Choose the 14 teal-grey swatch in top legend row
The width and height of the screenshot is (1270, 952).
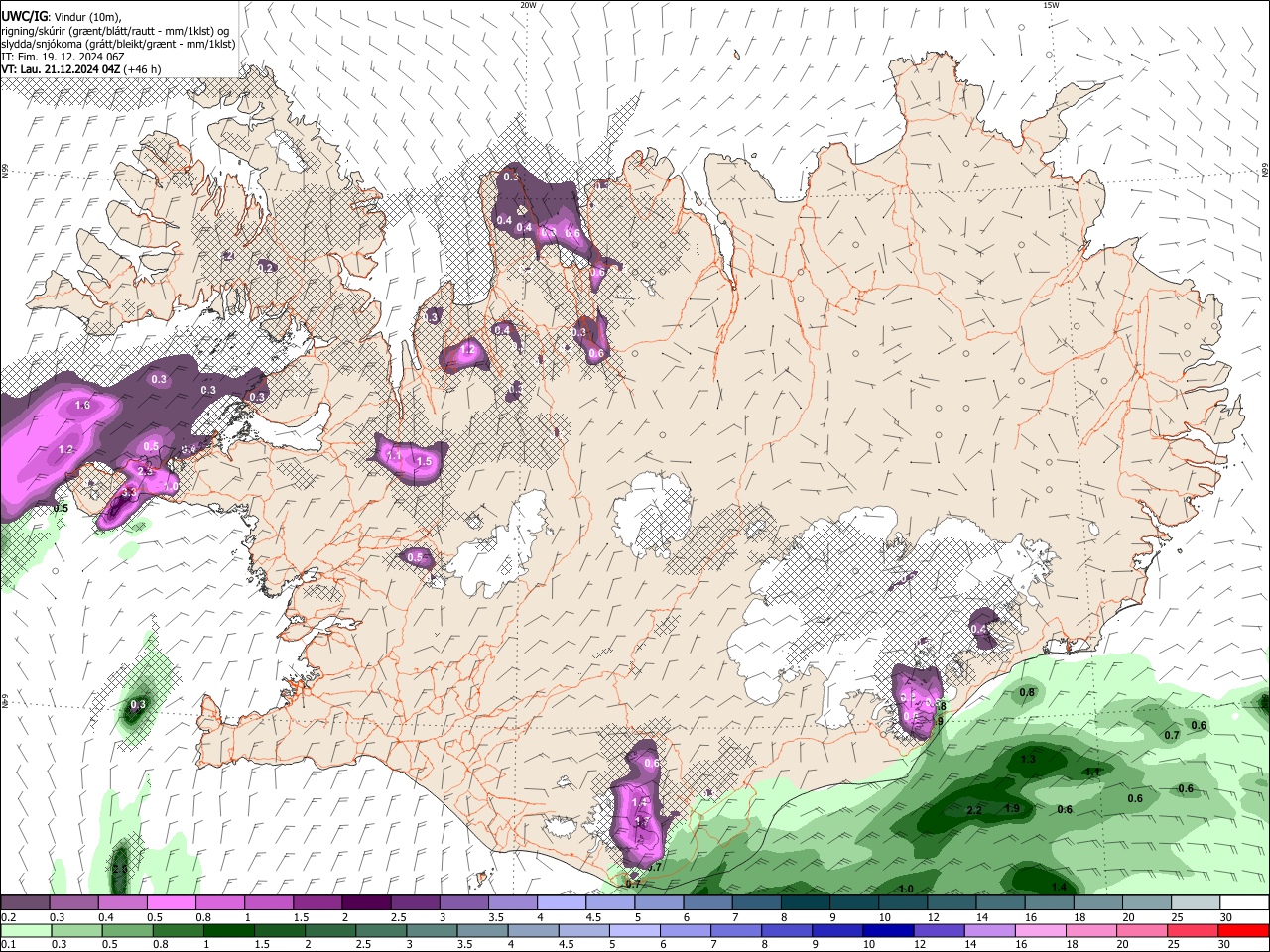point(1001,903)
